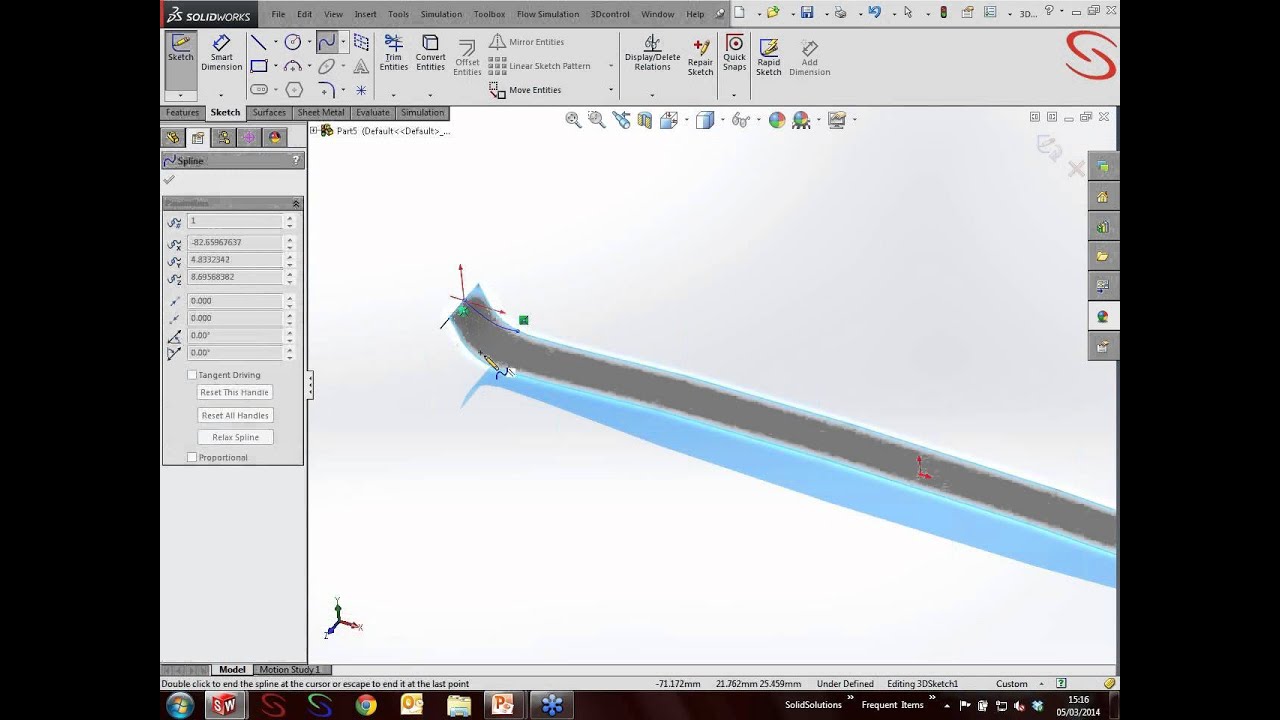Viewport: 1280px width, 720px height.
Task: Select the Smart Dimension tool
Action: (221, 52)
